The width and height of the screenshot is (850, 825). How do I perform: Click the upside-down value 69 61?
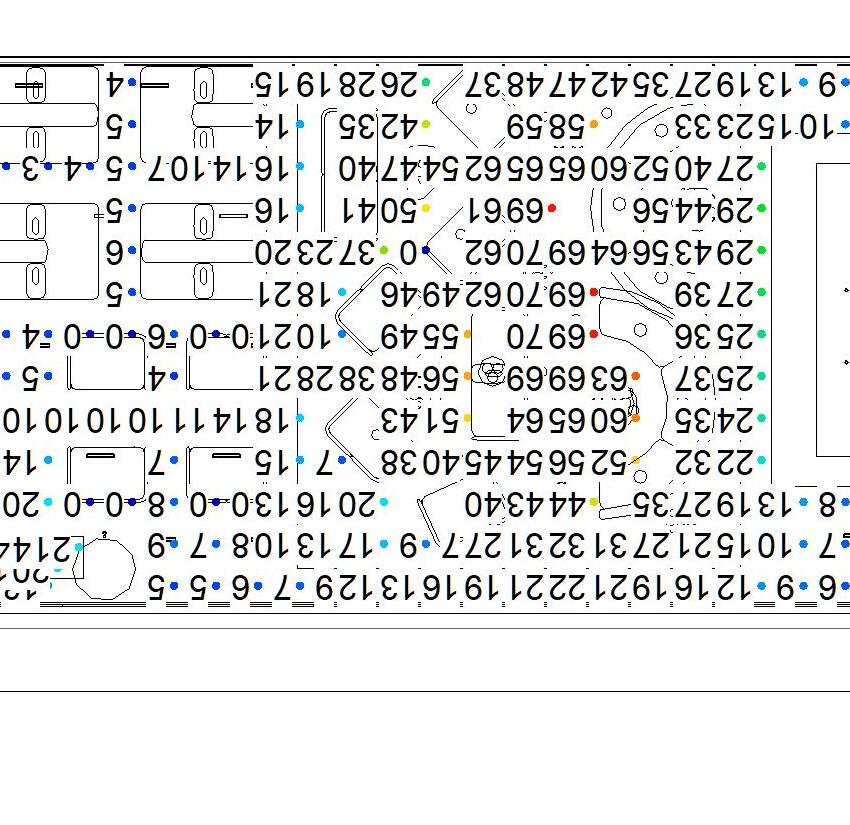coord(505,210)
